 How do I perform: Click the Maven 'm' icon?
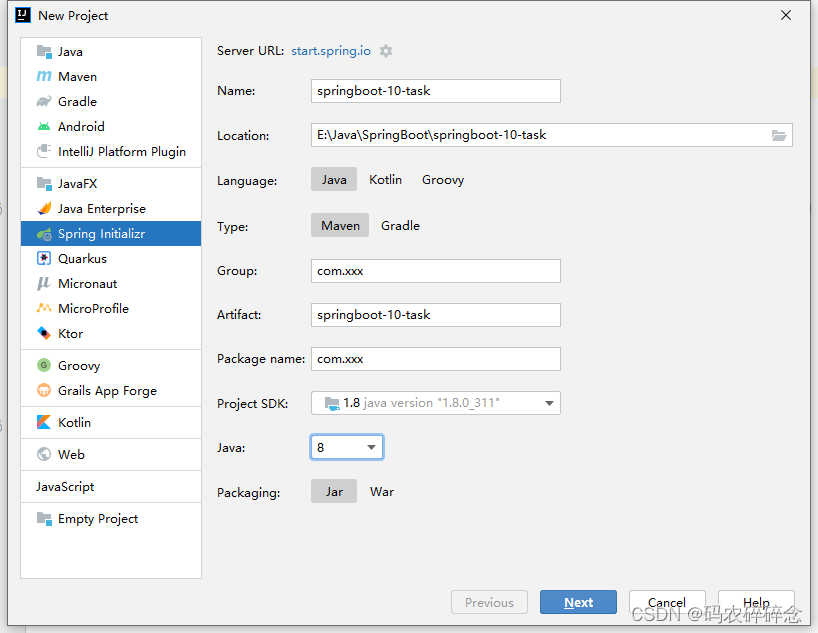pyautogui.click(x=44, y=77)
